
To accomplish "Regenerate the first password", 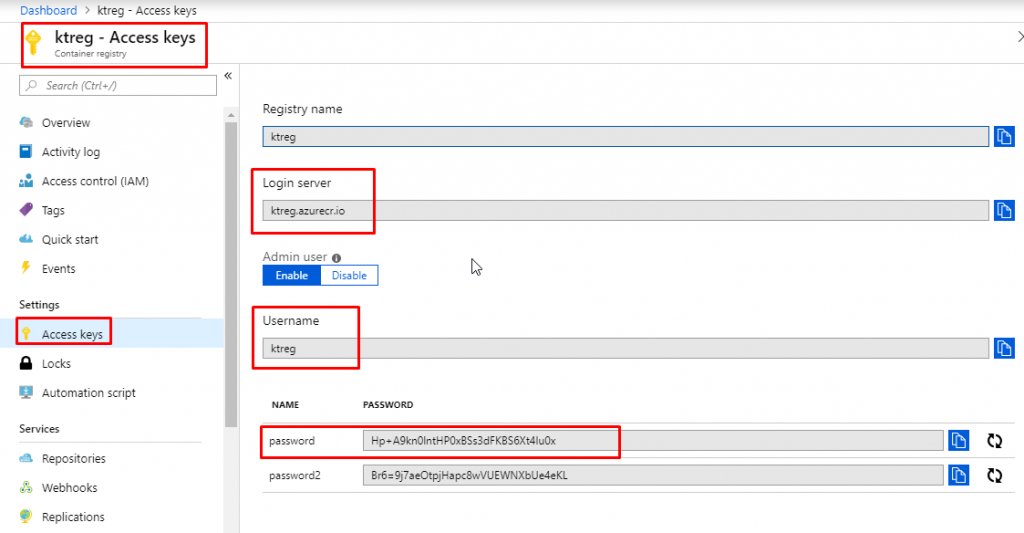I will [x=995, y=441].
